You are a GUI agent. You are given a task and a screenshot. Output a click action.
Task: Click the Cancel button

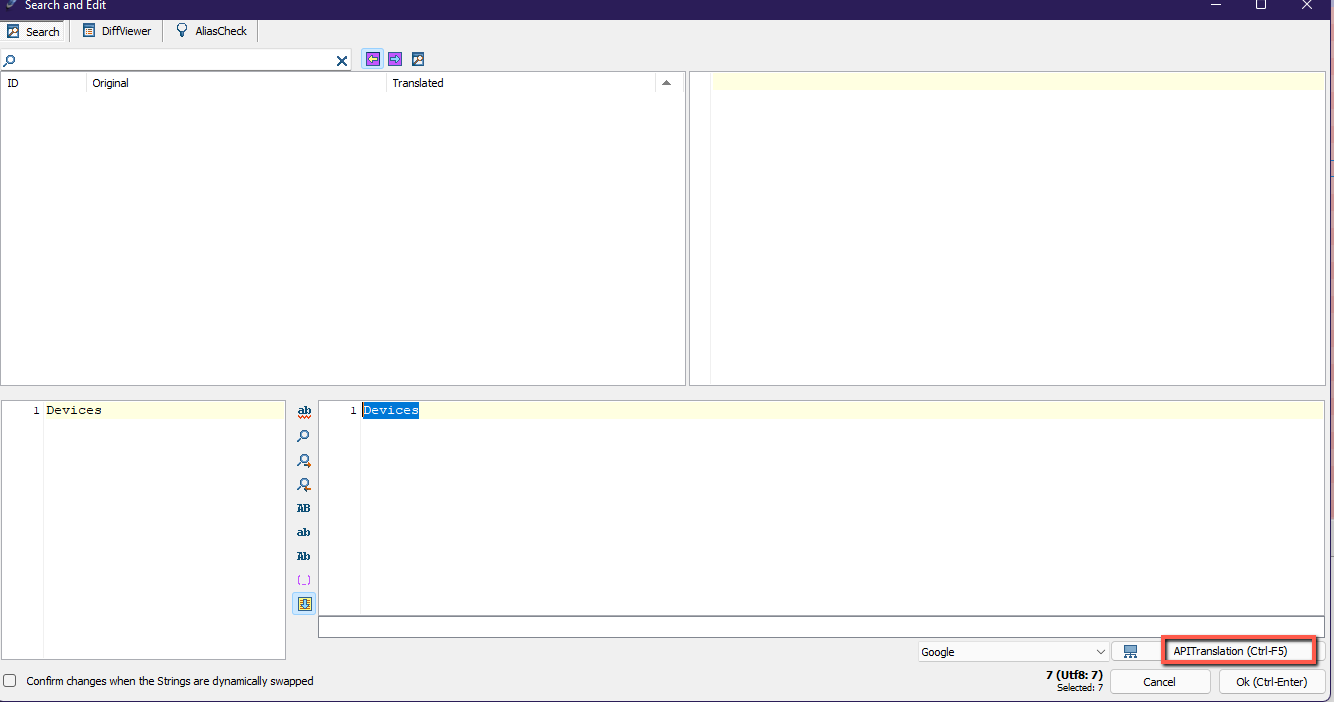pos(1160,682)
